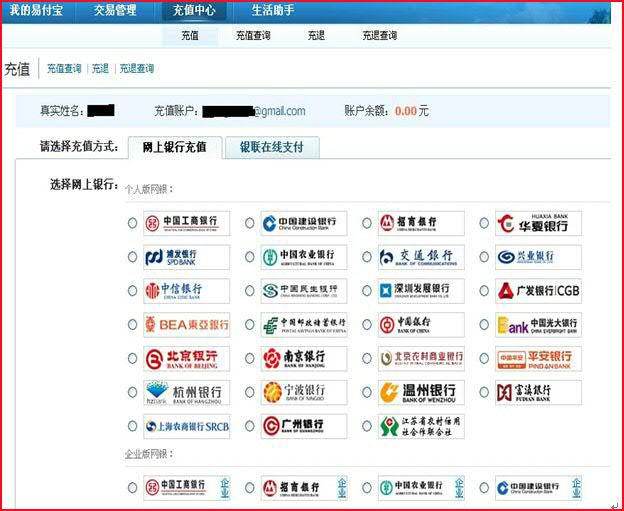Click the 浦发银行 SPD Bank logo

pos(187,257)
